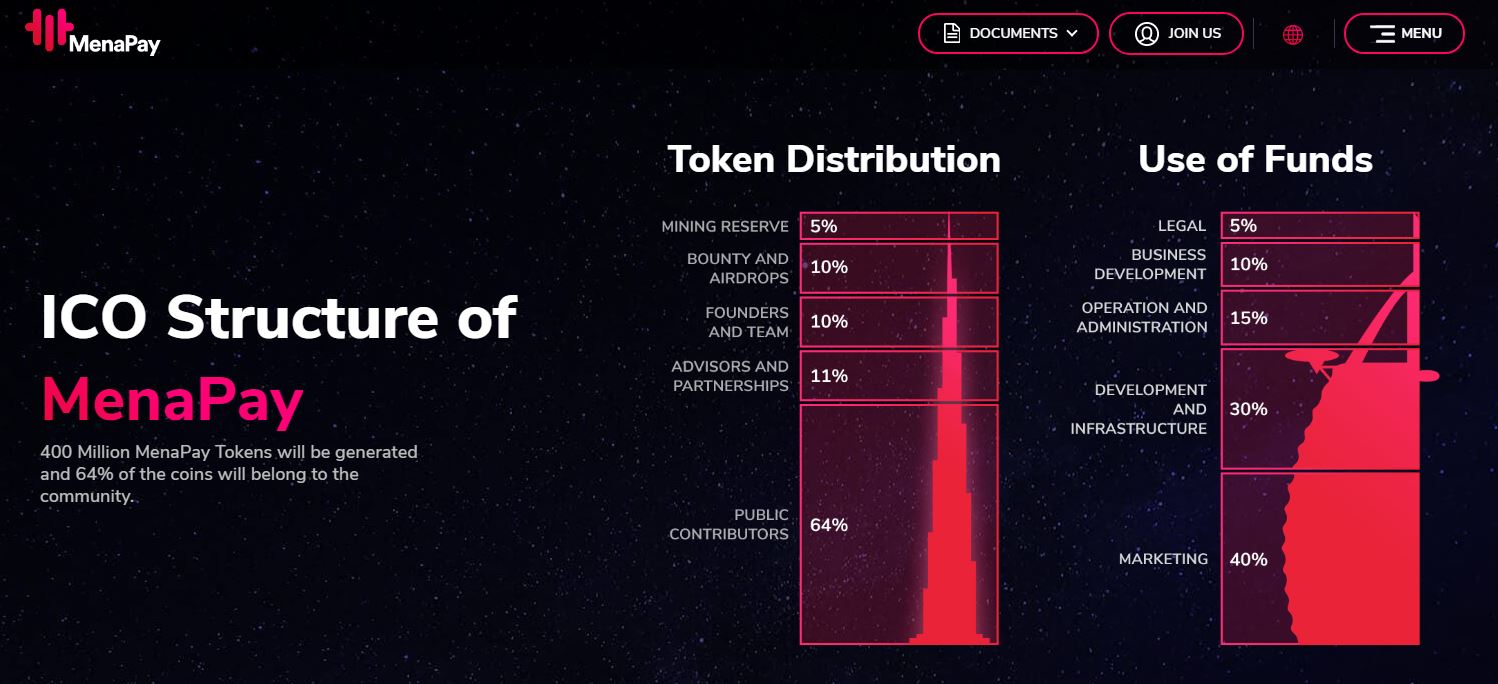Select the Mining Reserve 5% bar

click(x=899, y=226)
